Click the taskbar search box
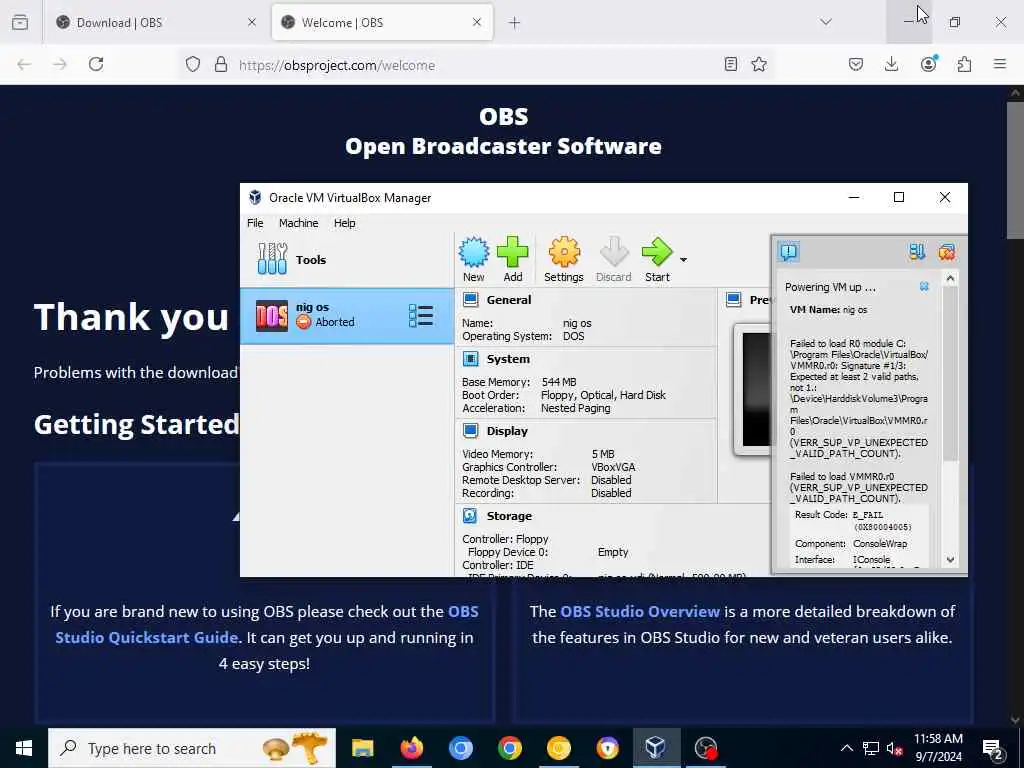 (192, 748)
